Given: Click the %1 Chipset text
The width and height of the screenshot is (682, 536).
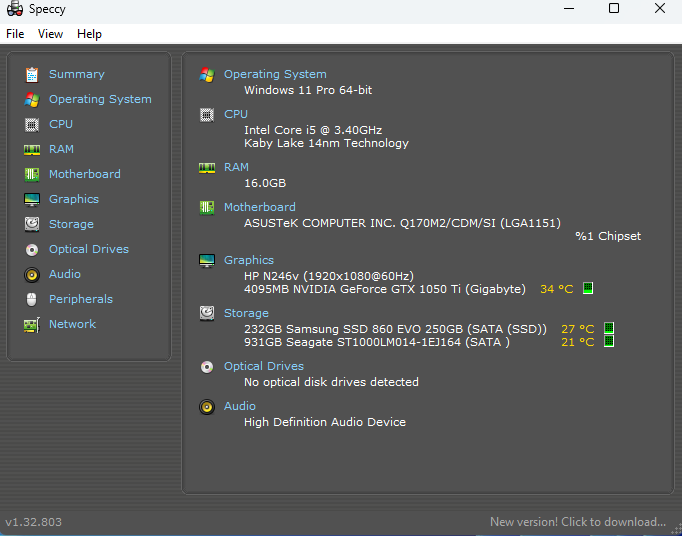Looking at the screenshot, I should pos(608,236).
